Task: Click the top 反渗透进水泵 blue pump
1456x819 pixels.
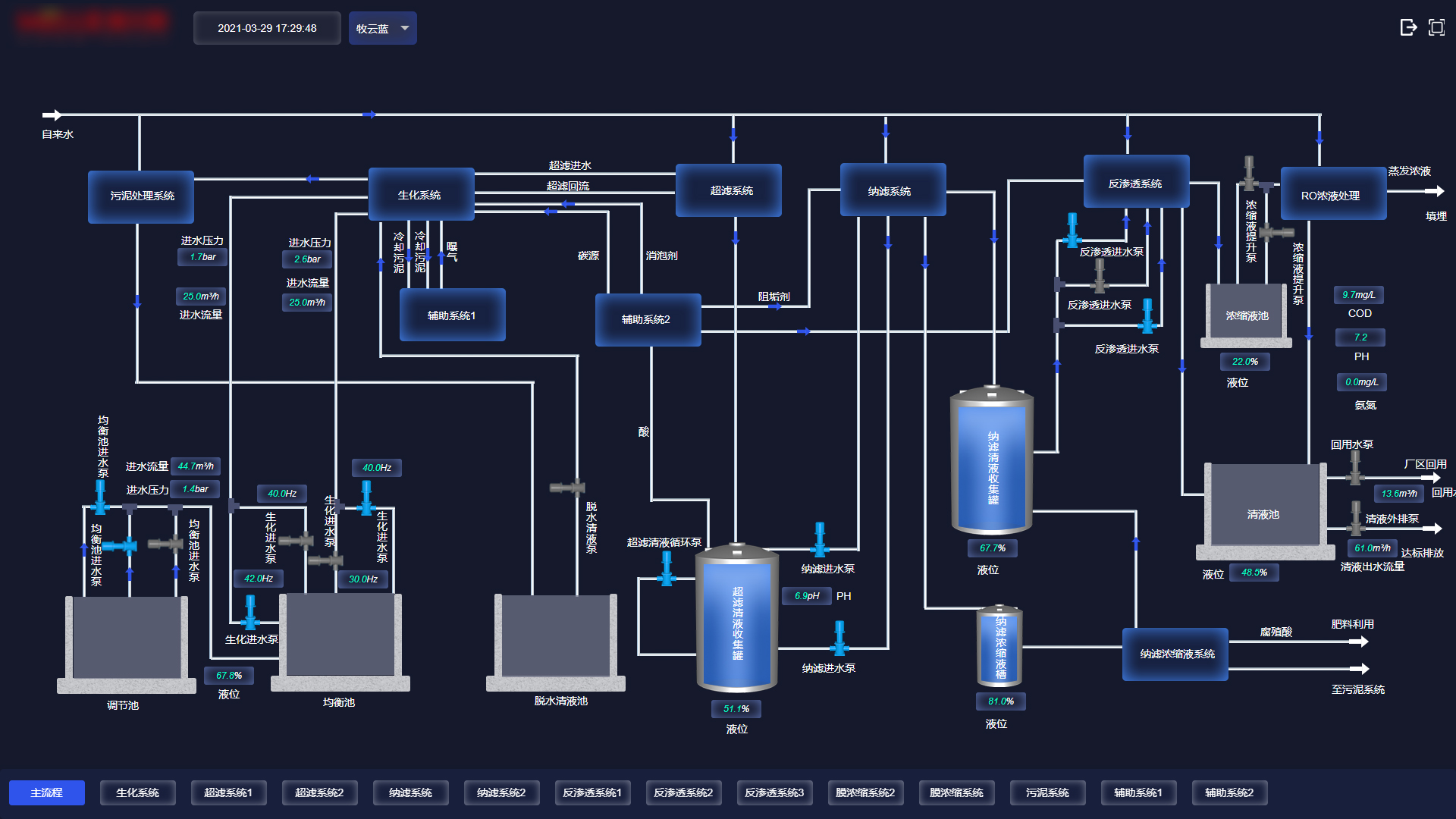Action: [1072, 230]
